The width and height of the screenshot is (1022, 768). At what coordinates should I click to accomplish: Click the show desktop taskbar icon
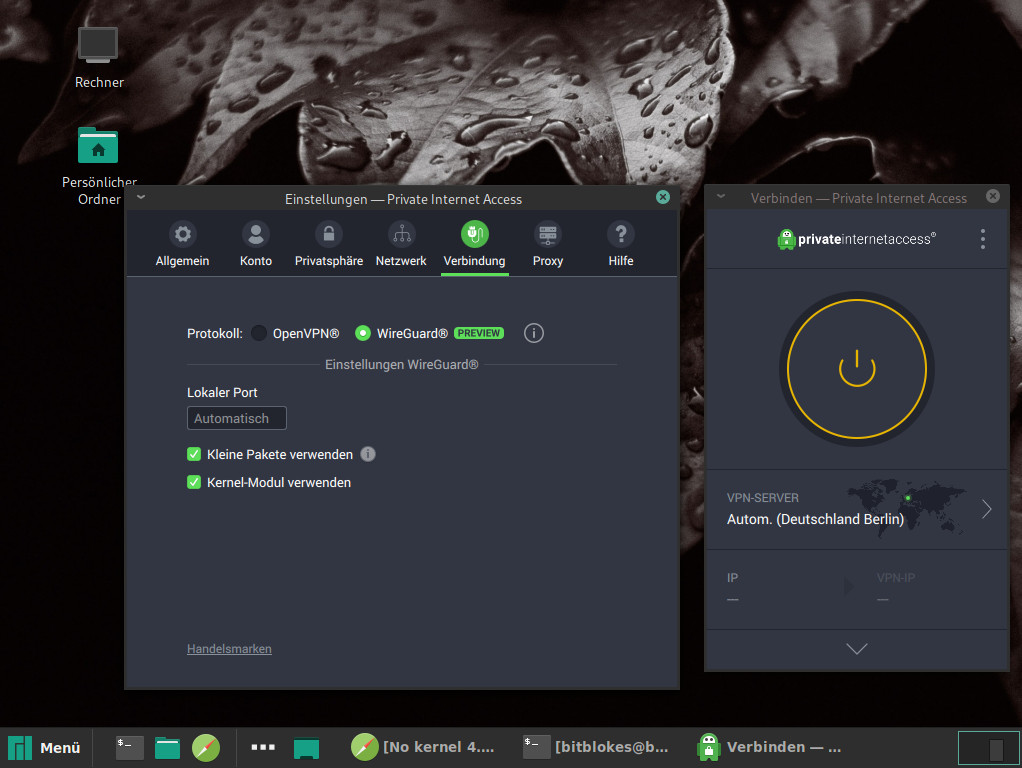(x=306, y=748)
